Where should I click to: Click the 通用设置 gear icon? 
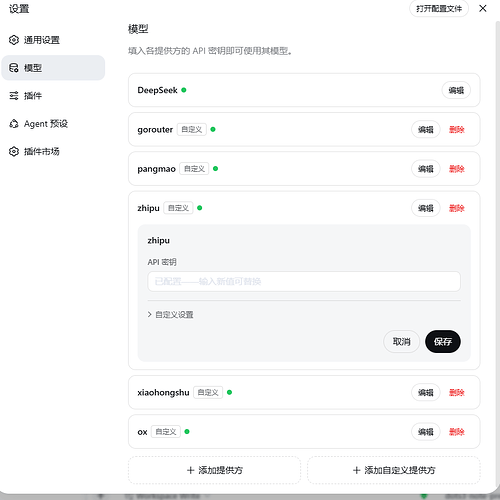point(14,40)
